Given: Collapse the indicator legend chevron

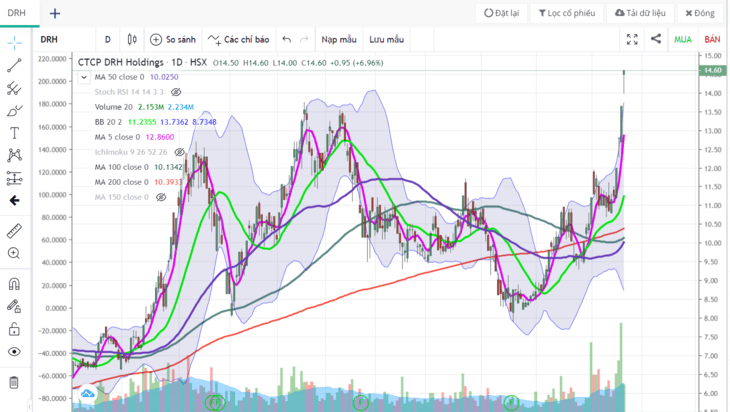Looking at the screenshot, I should coord(84,77).
